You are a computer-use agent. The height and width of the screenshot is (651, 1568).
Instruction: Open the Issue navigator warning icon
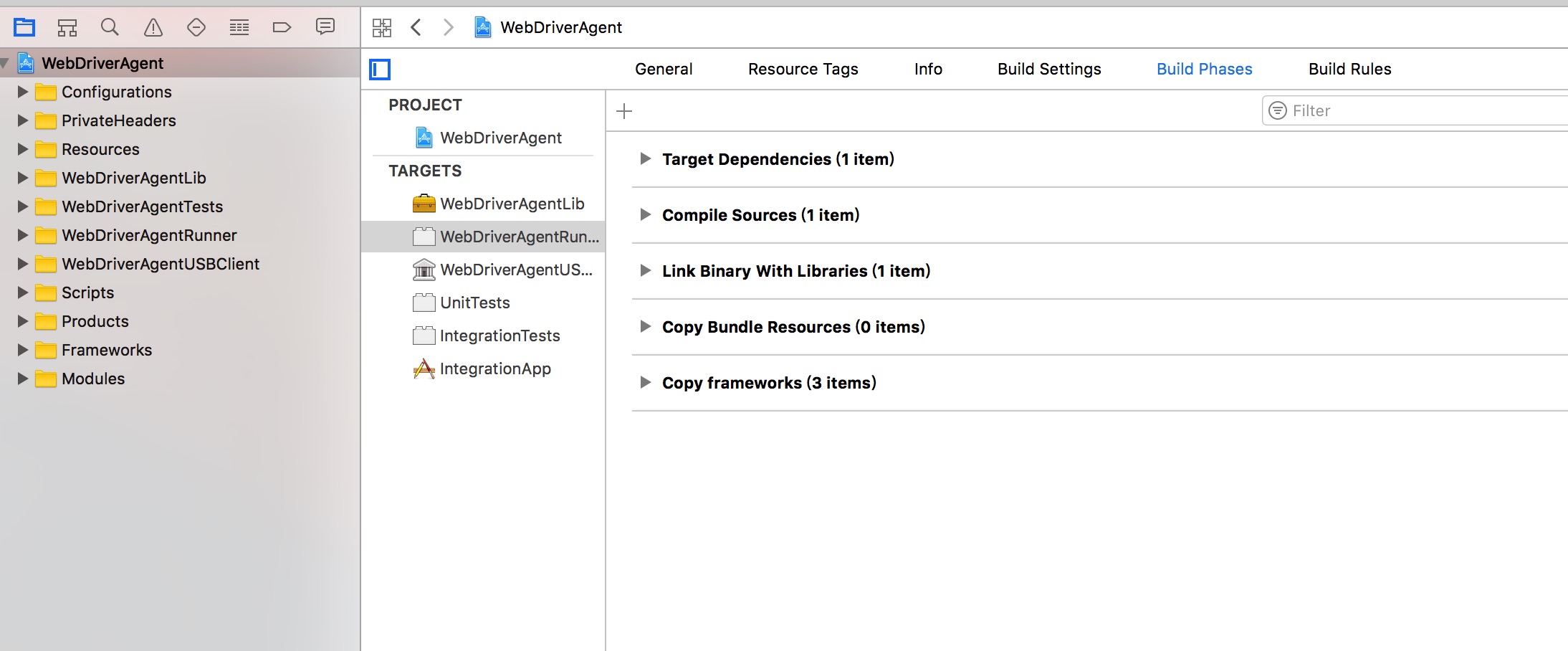pos(153,28)
